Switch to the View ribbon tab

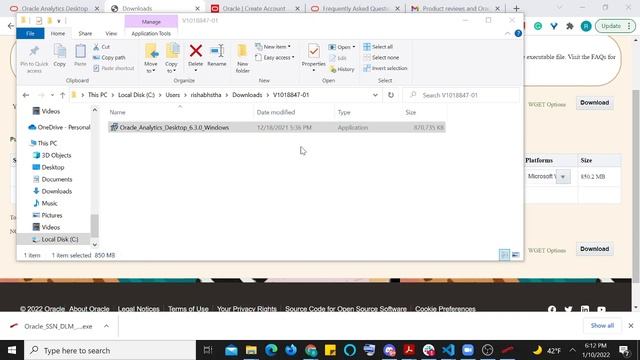[111, 33]
